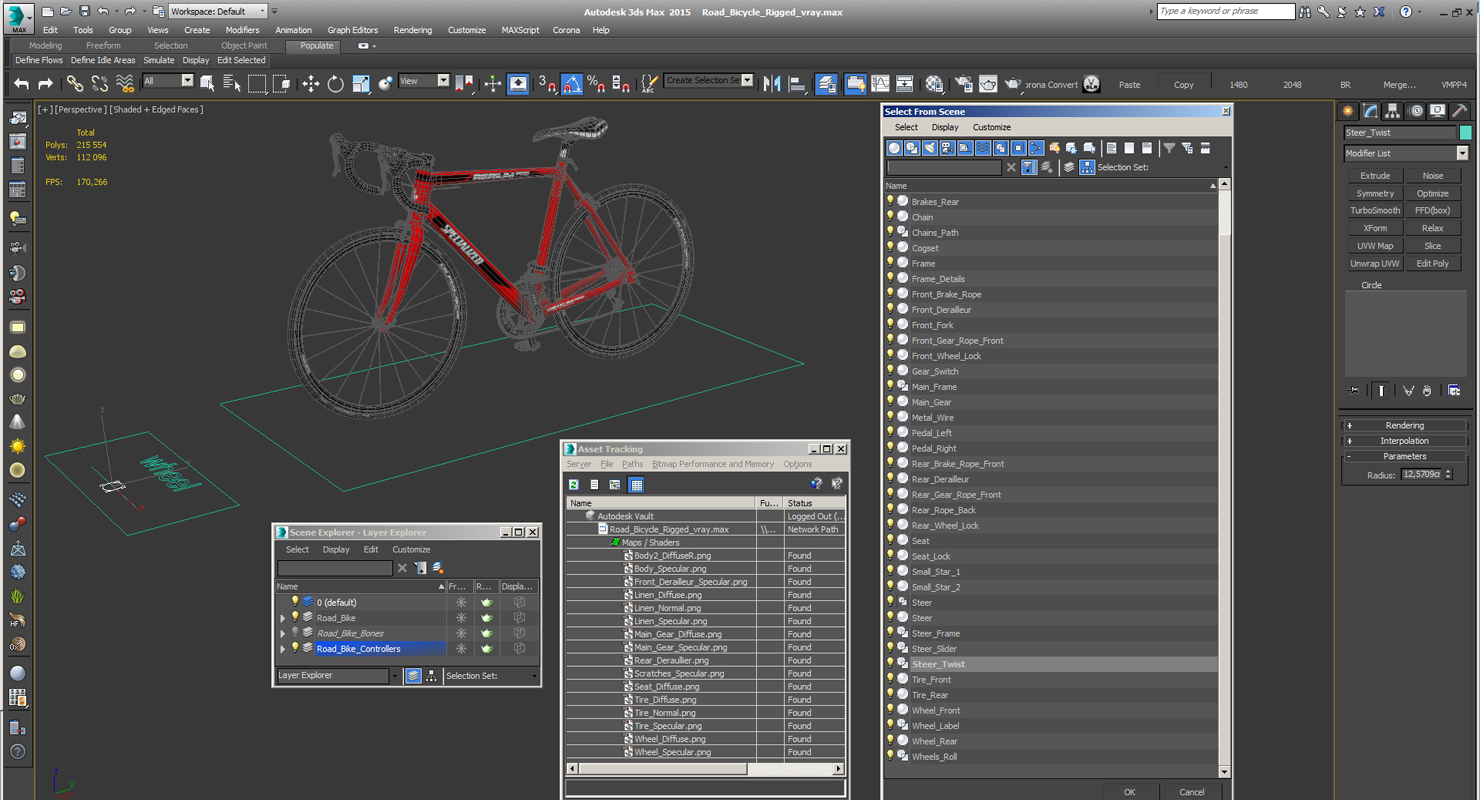Open the Modifiers menu

242,30
